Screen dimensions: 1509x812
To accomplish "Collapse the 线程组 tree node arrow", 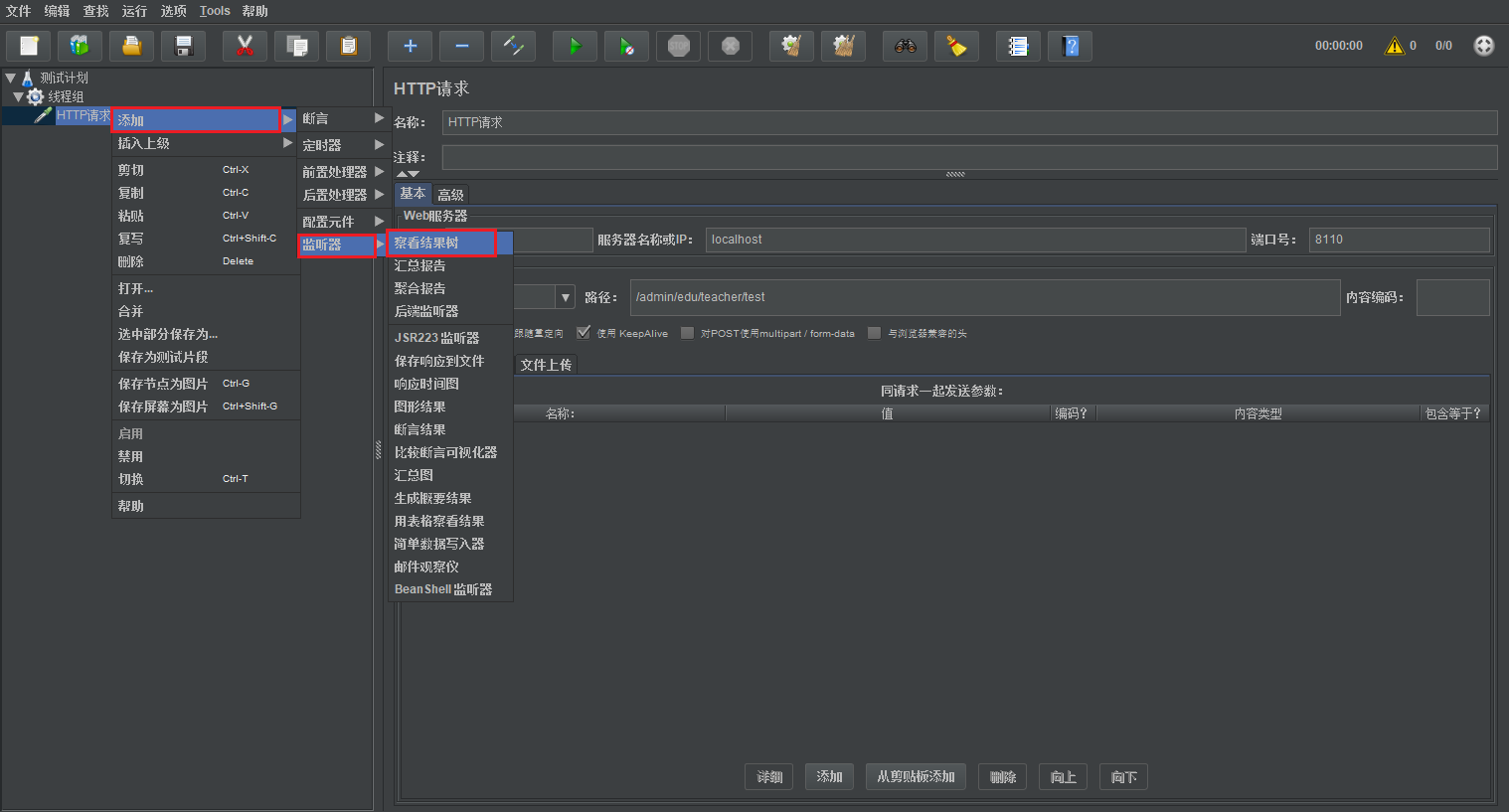I will click(x=18, y=96).
